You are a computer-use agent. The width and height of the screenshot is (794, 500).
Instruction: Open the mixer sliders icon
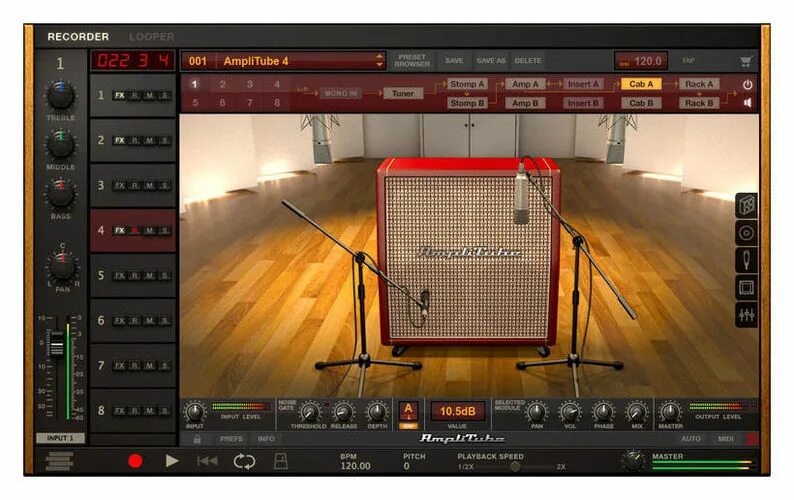pyautogui.click(x=746, y=315)
